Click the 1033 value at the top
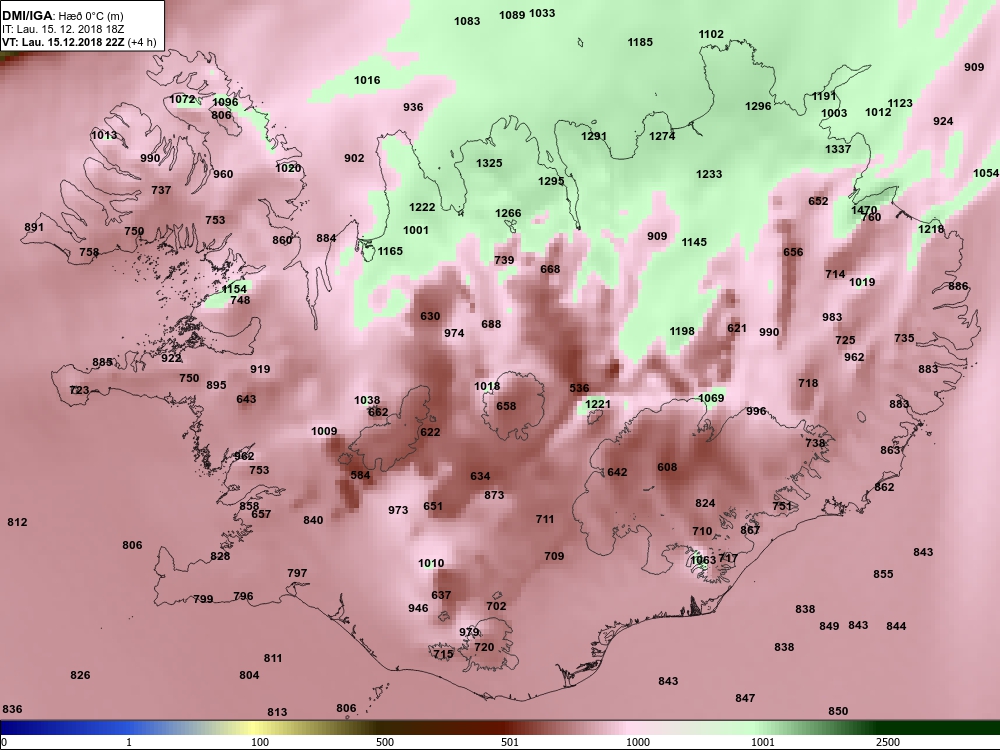Viewport: 1000px width, 750px height. click(x=542, y=13)
